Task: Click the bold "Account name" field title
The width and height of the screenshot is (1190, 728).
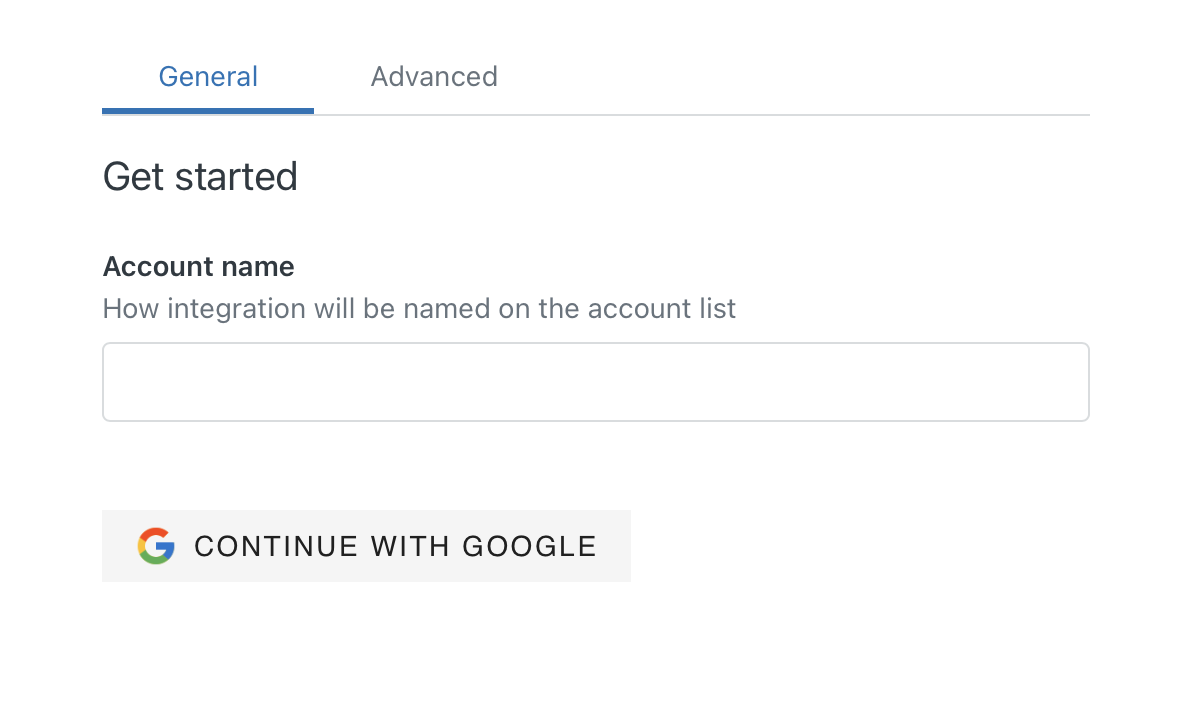Action: click(x=198, y=267)
